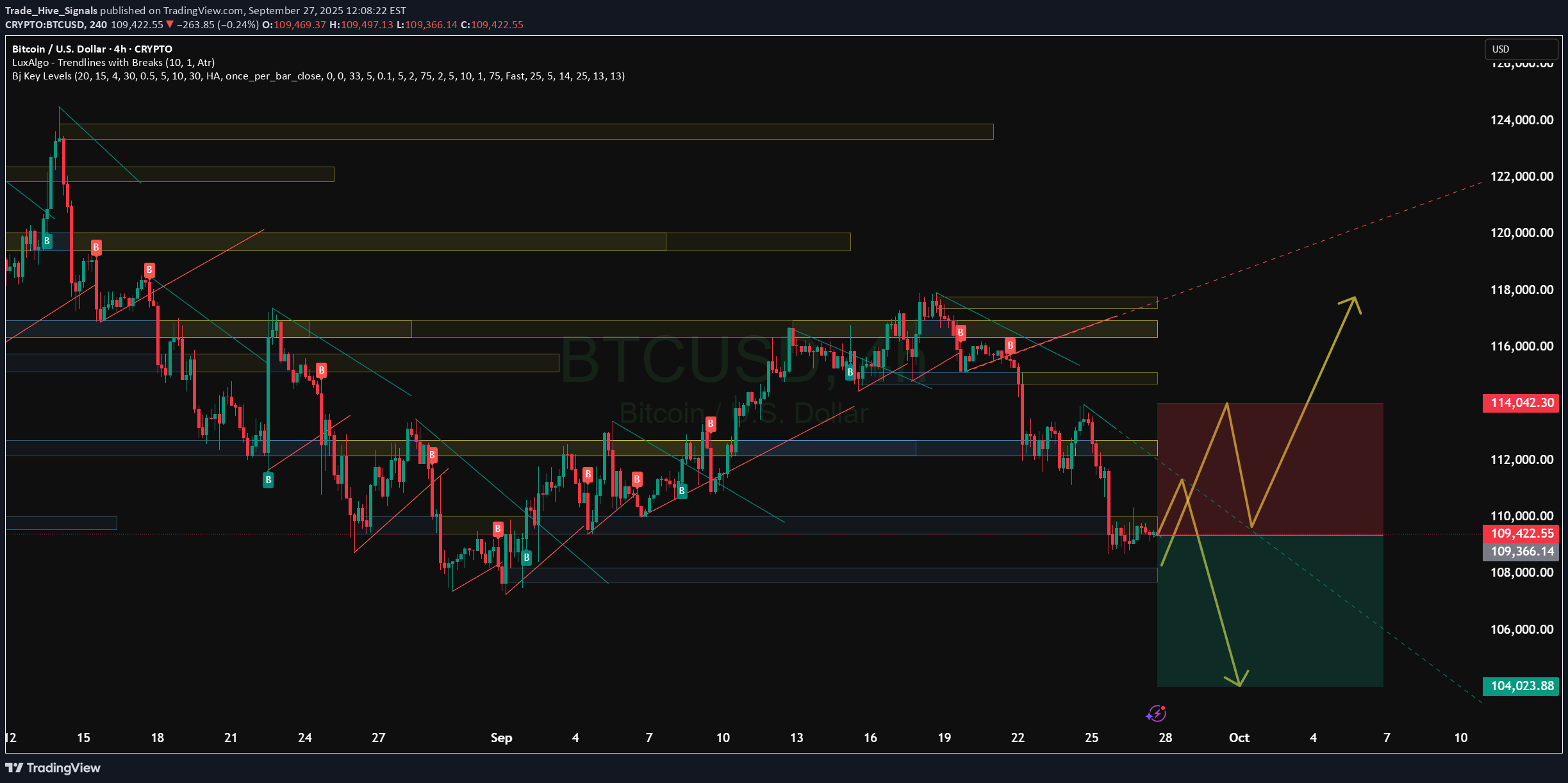Screen dimensions: 1568x783
Task: Click the 22 date label on time axis
Action: (1018, 738)
